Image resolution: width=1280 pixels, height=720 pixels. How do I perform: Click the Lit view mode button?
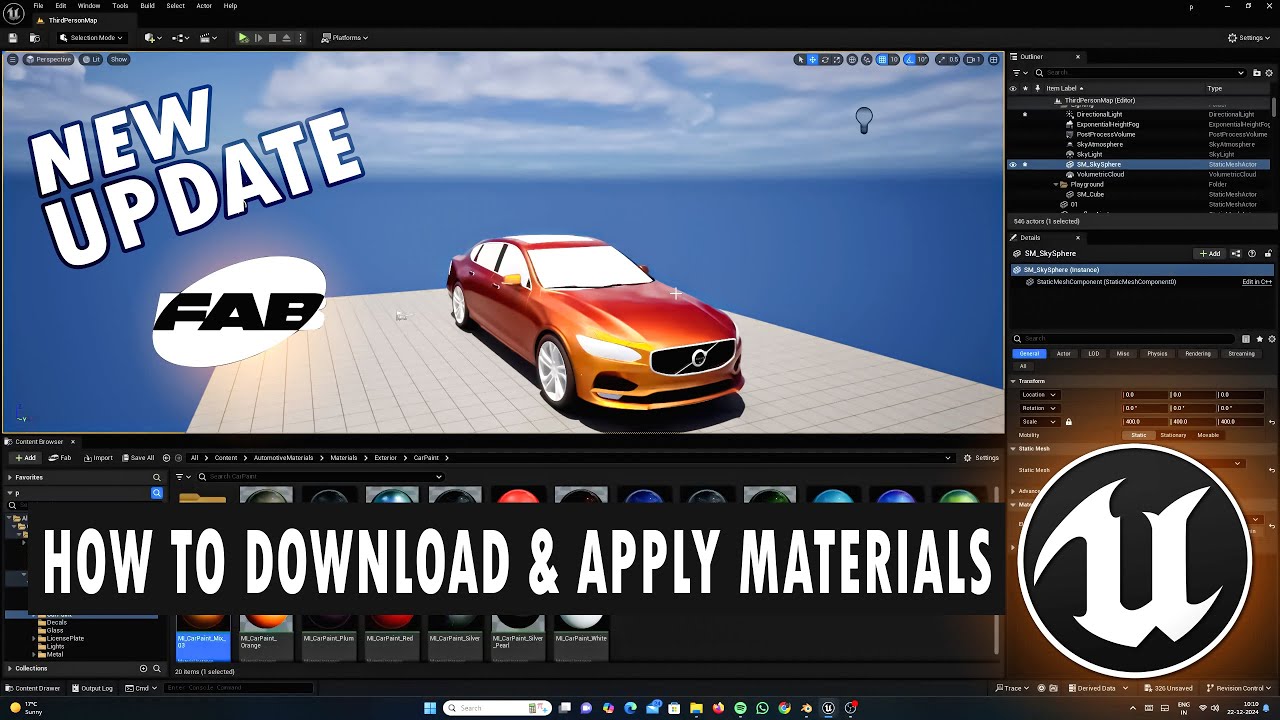(x=92, y=59)
